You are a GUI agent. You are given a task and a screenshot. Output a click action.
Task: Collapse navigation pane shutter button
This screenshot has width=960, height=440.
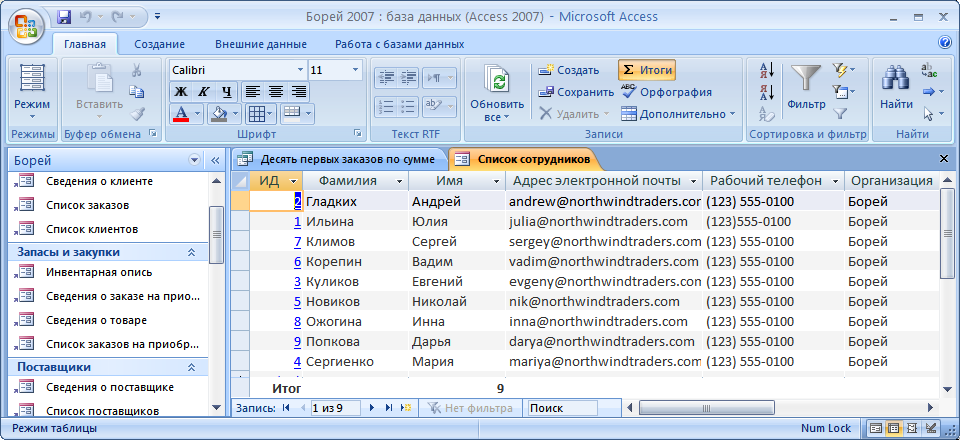click(x=215, y=160)
